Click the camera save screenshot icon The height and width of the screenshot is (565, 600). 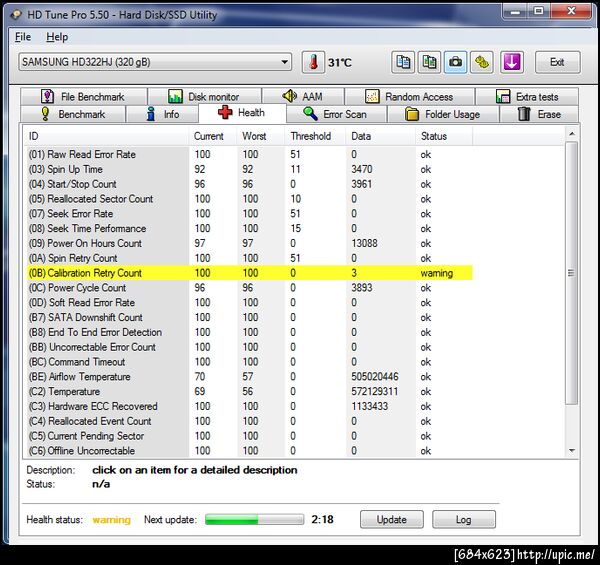pos(455,62)
